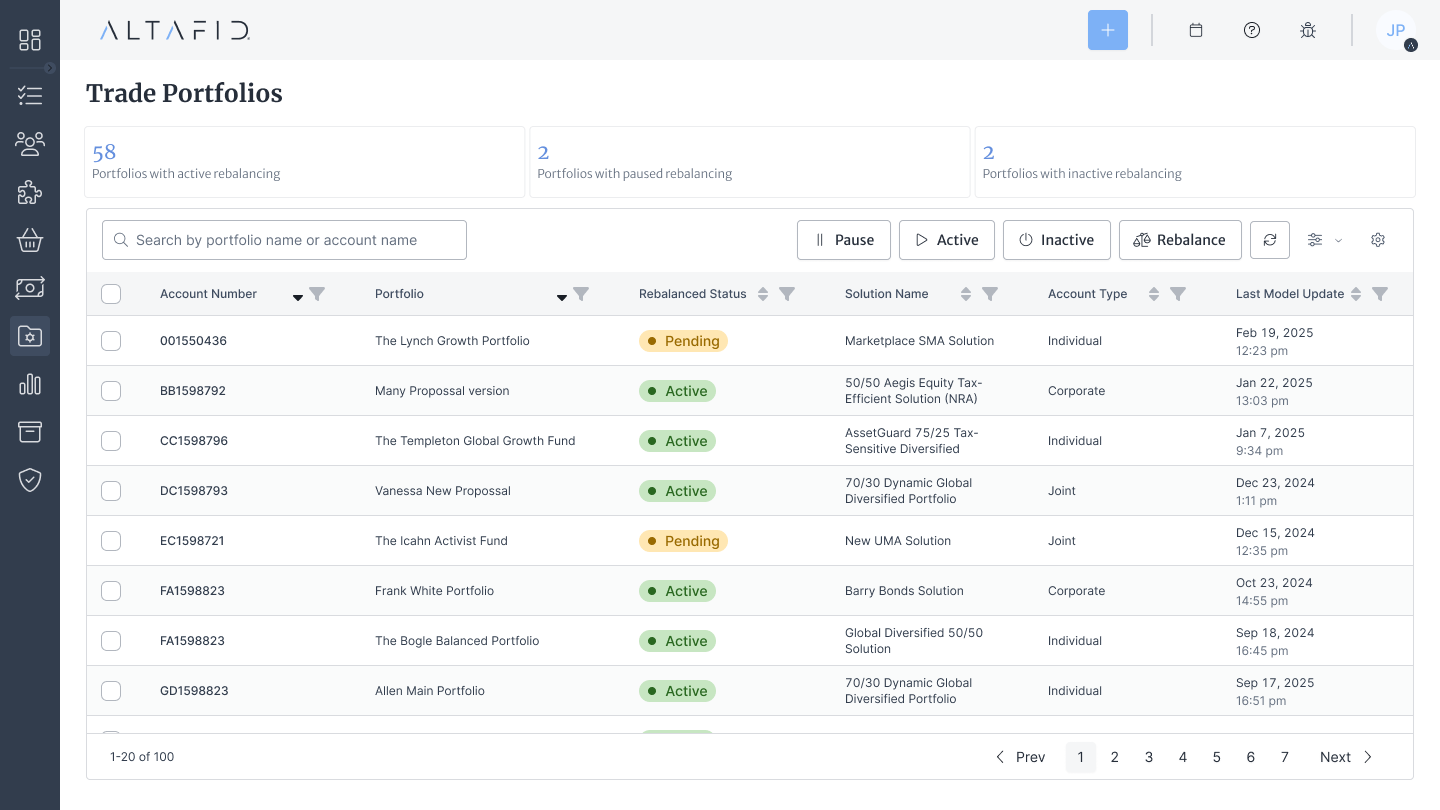The image size is (1440, 810).
Task: Click the refresh table icon button
Action: coord(1270,240)
